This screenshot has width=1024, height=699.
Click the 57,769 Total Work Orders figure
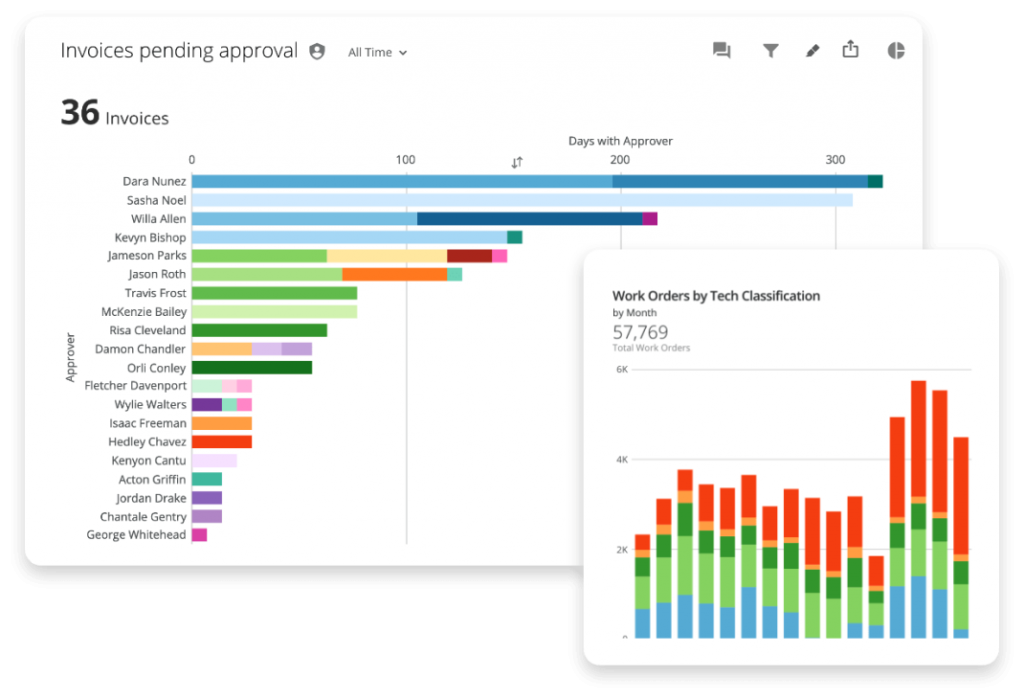(640, 333)
